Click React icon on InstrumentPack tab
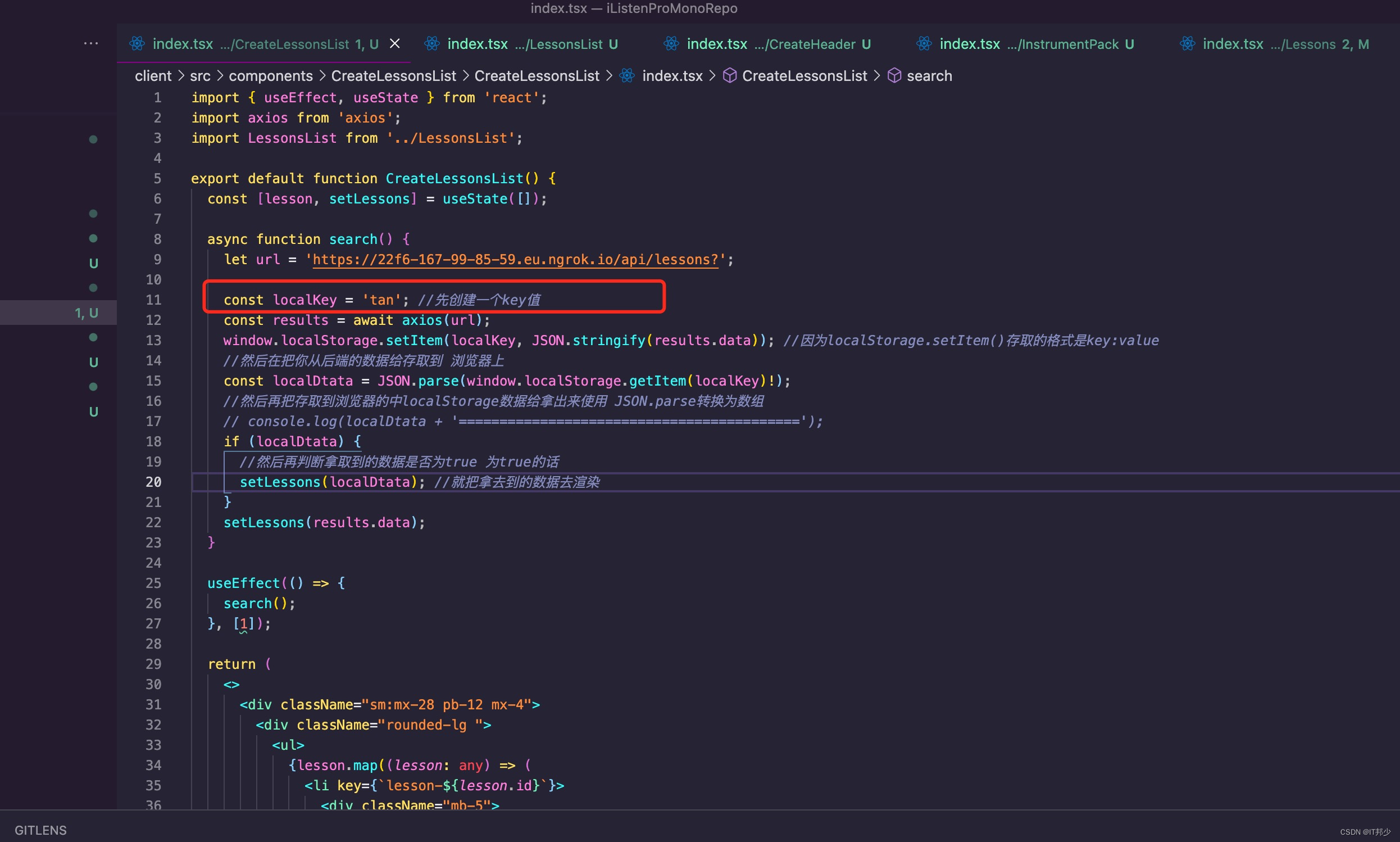 [924, 44]
